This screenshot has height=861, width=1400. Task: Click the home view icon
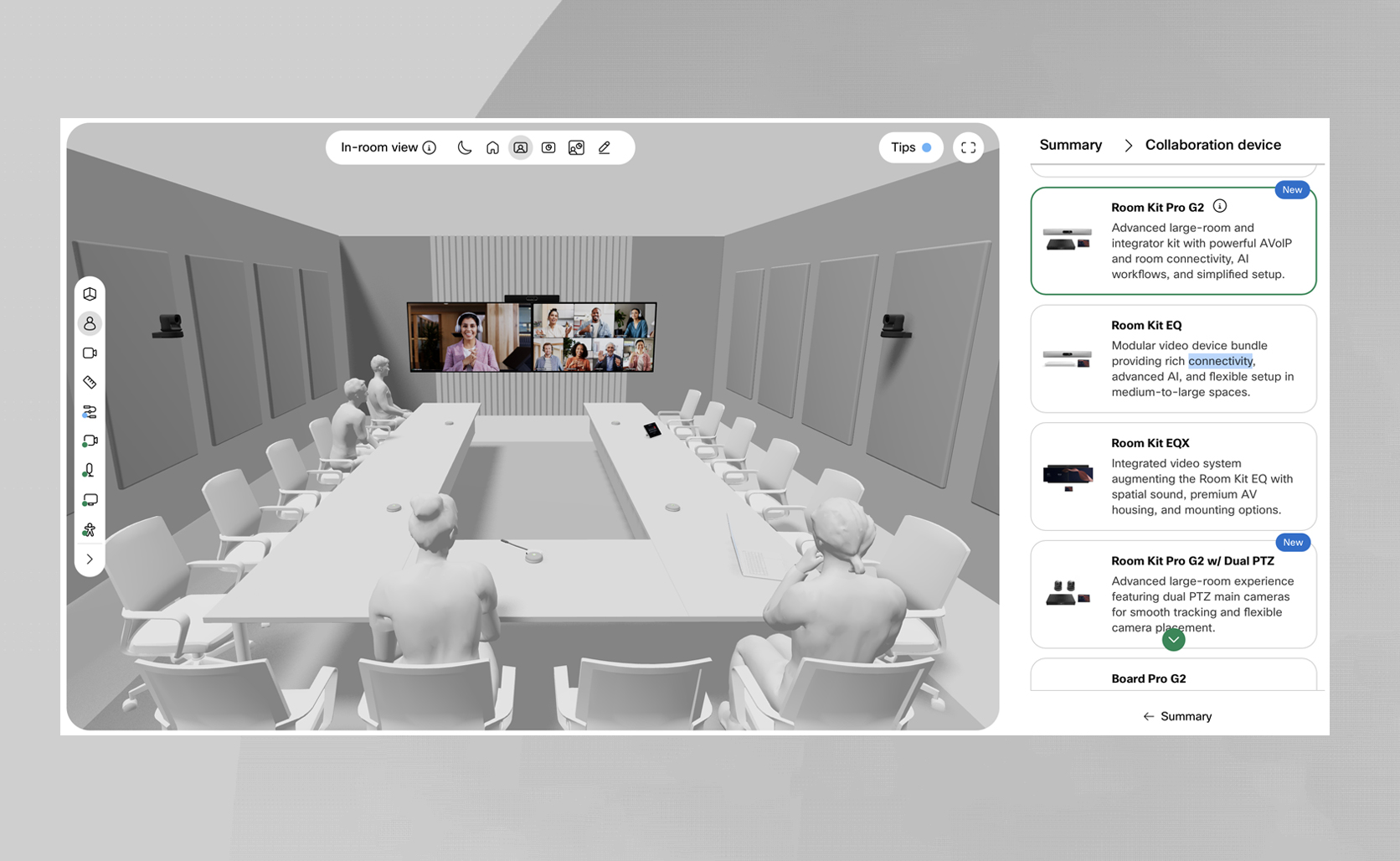[492, 148]
